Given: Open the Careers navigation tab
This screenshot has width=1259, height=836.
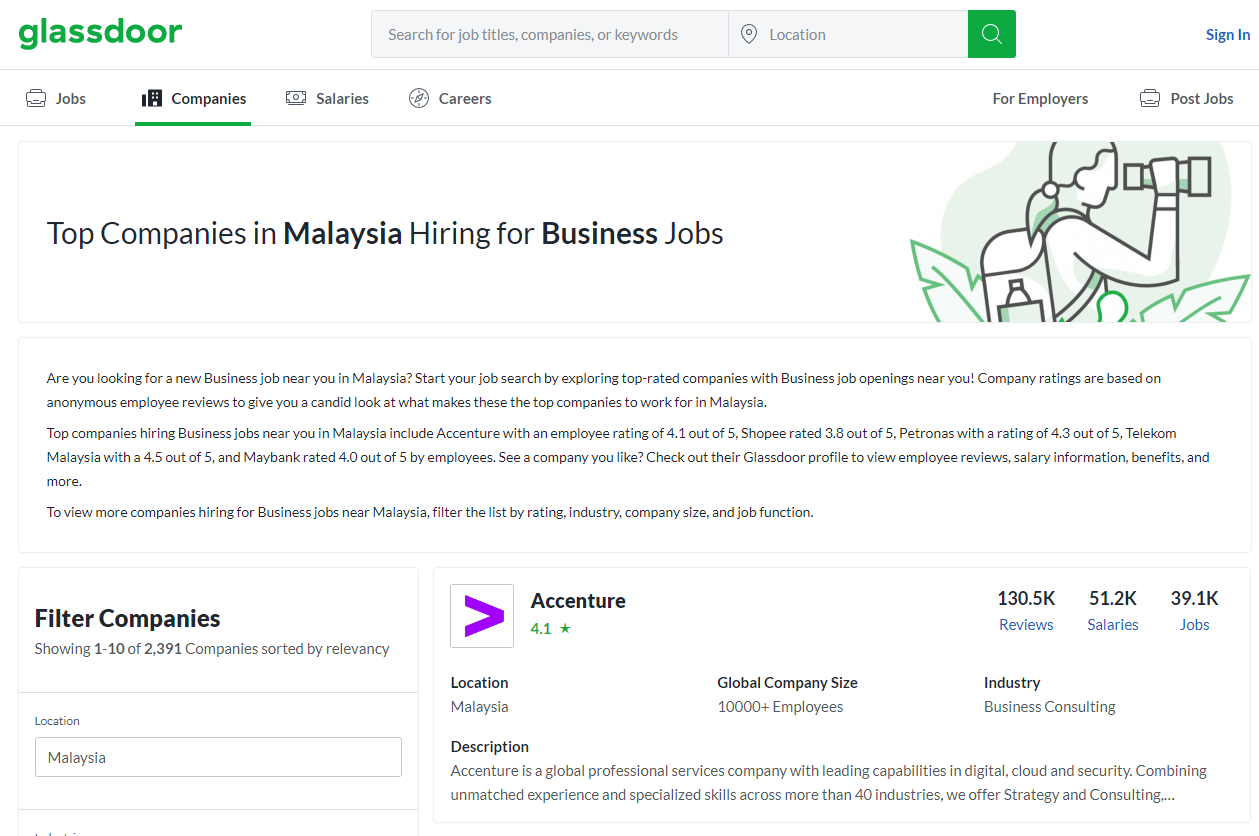Looking at the screenshot, I should (x=465, y=98).
